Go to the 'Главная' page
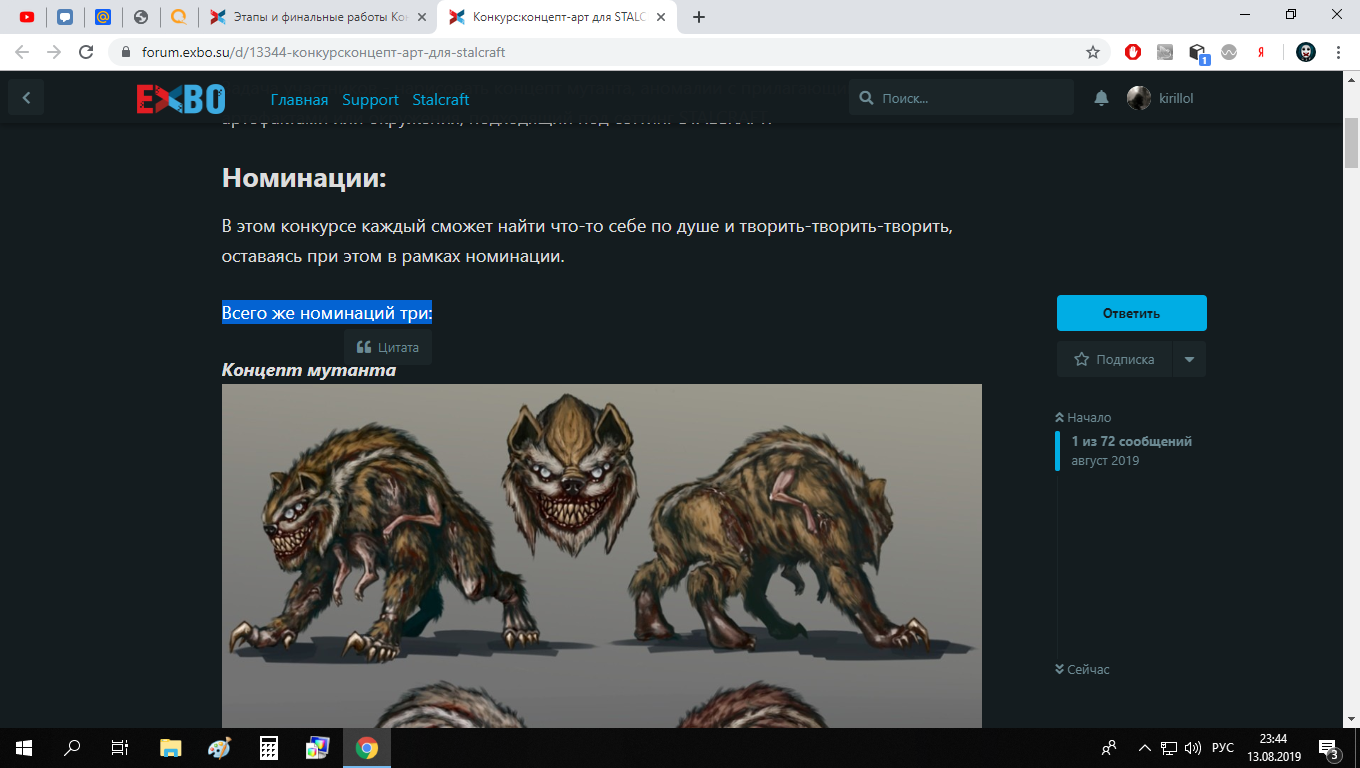 (299, 99)
